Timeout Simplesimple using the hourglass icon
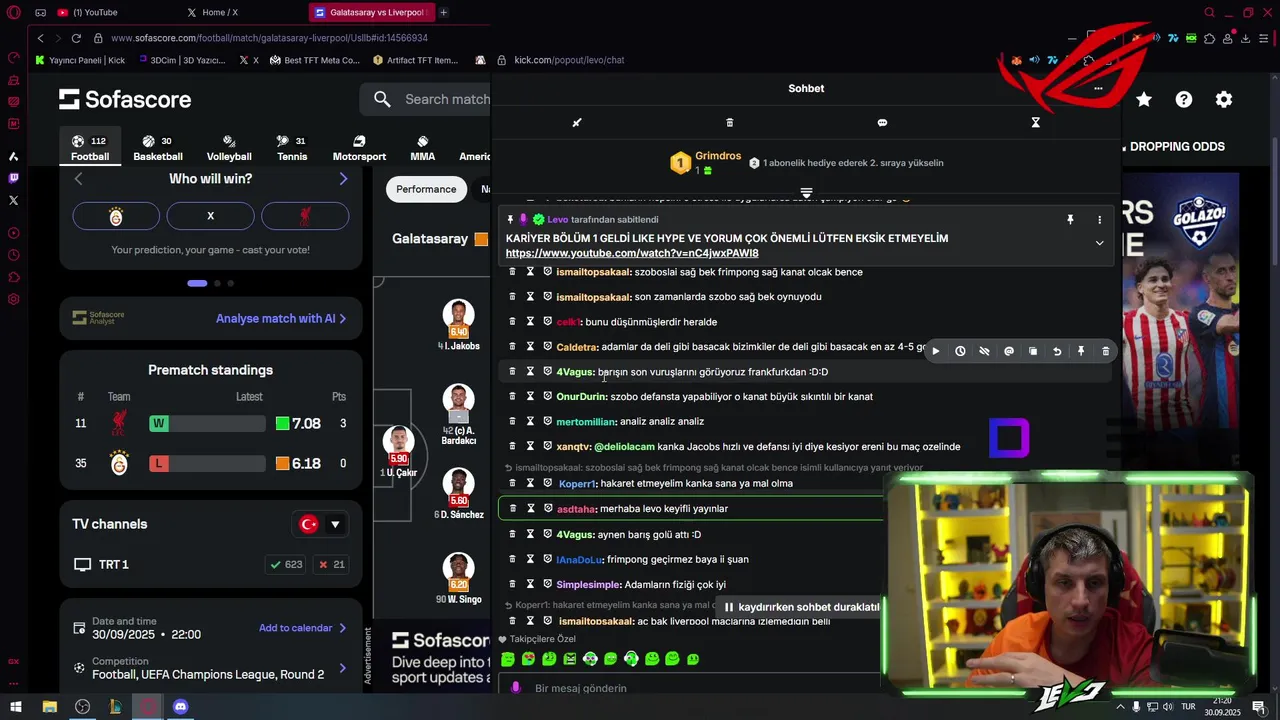Image resolution: width=1280 pixels, height=720 pixels. pos(530,584)
